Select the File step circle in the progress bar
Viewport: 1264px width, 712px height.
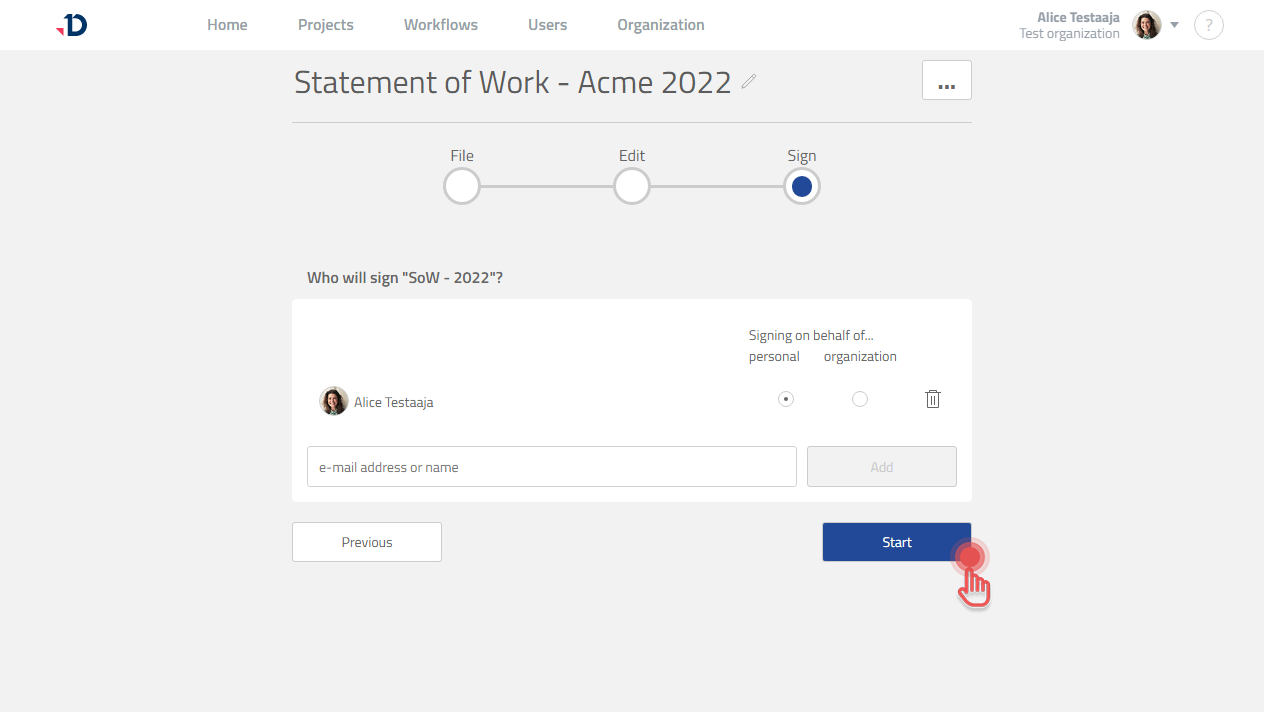pos(461,186)
